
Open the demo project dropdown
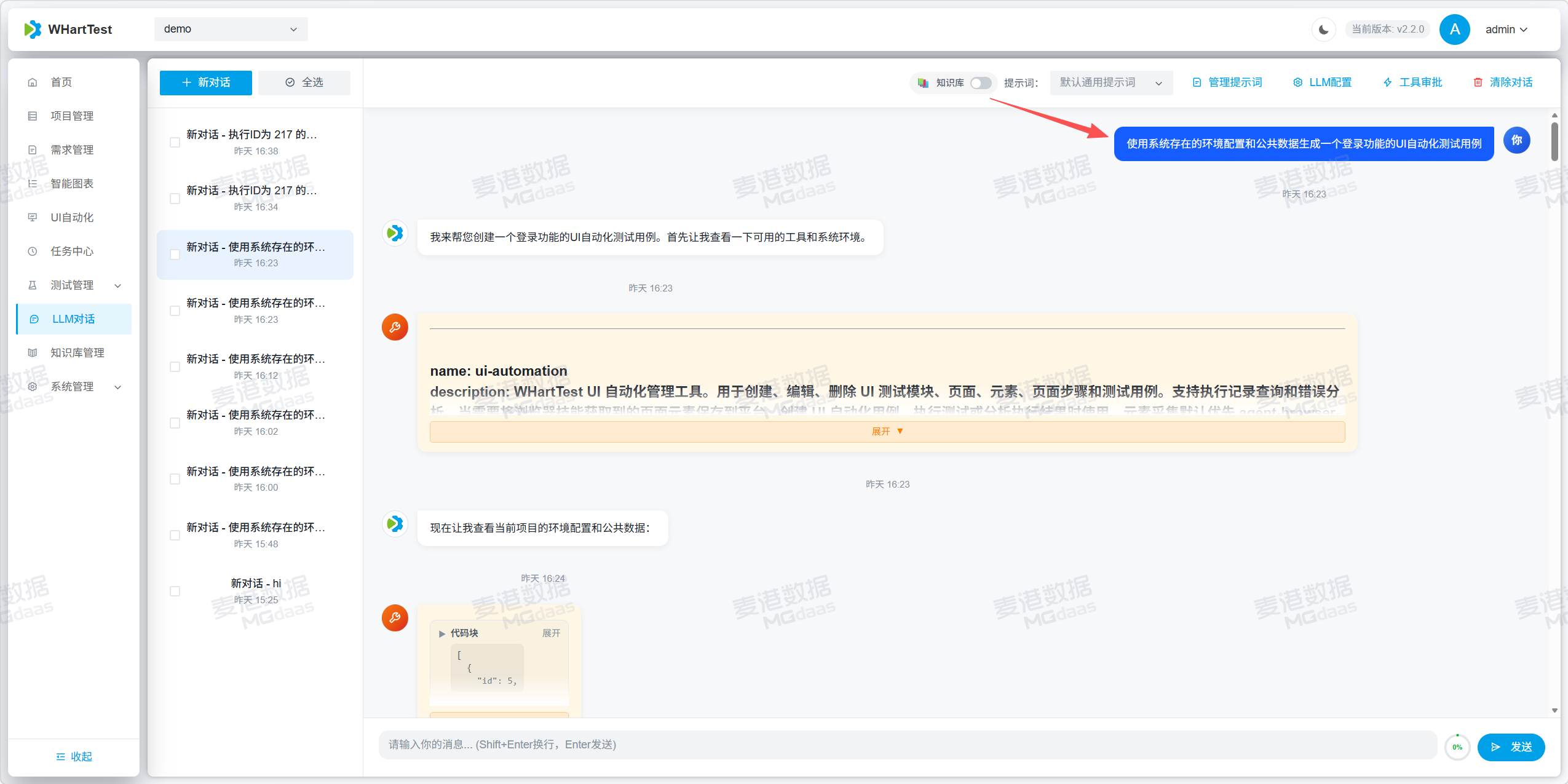pos(231,29)
